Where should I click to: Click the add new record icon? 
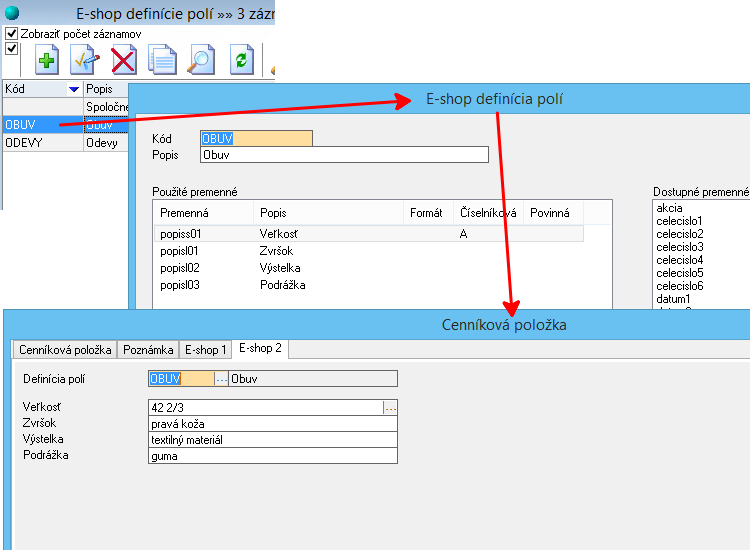click(x=47, y=60)
